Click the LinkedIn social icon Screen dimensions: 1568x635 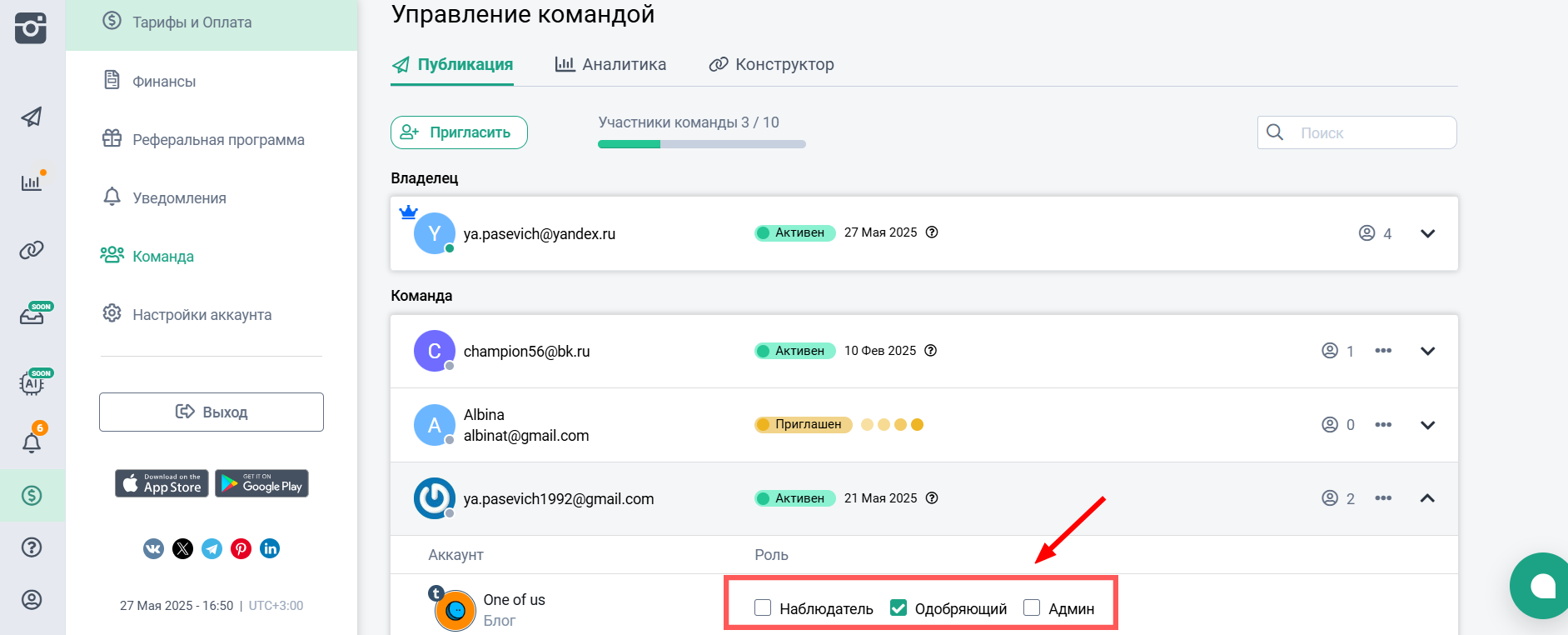coord(270,548)
